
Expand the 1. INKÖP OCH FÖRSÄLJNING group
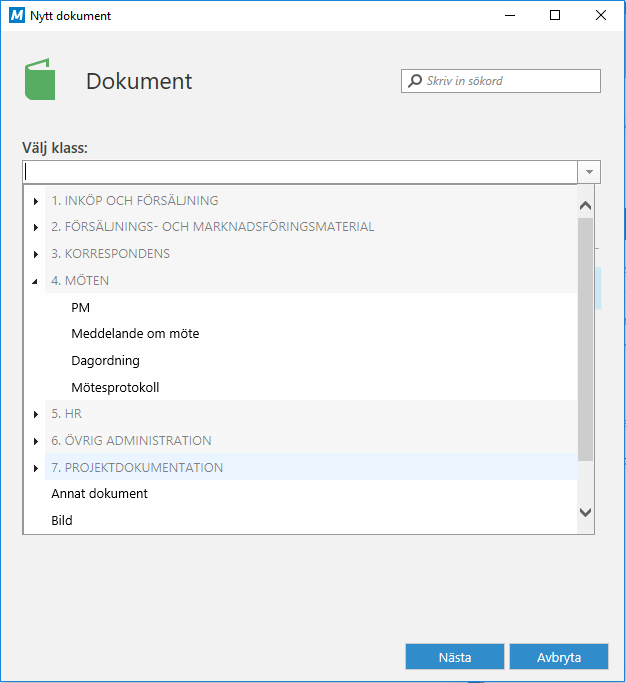36,201
